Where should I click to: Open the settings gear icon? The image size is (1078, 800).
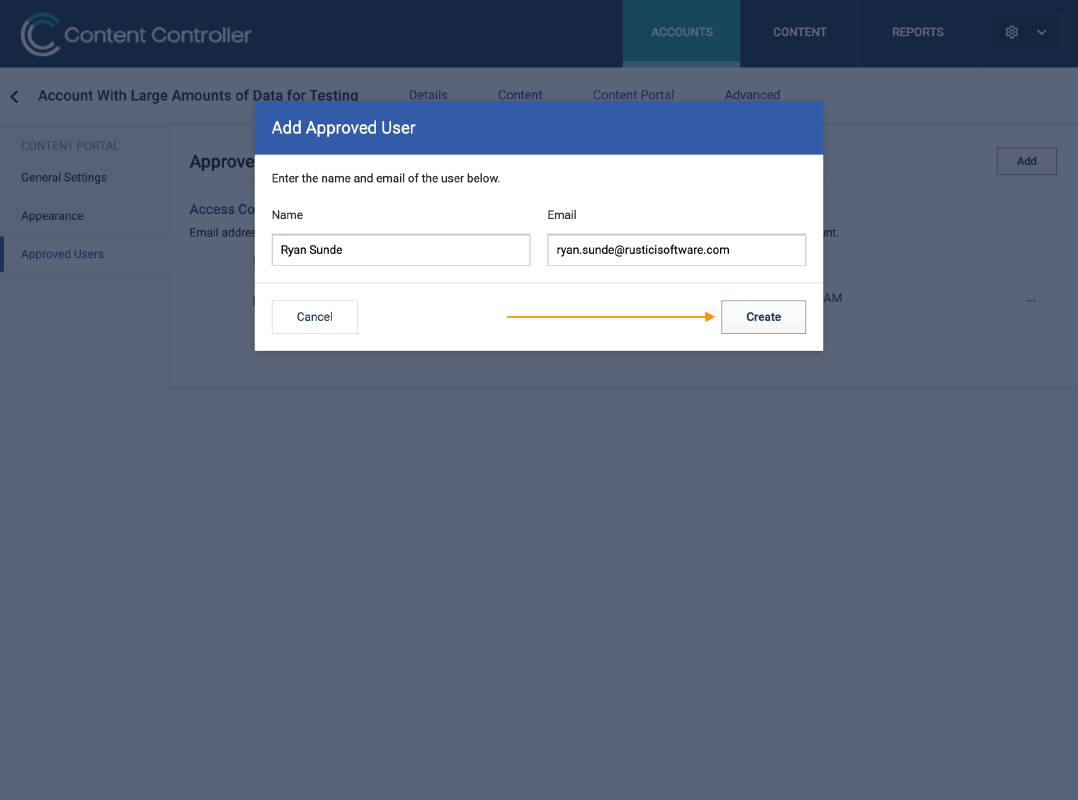point(1011,32)
